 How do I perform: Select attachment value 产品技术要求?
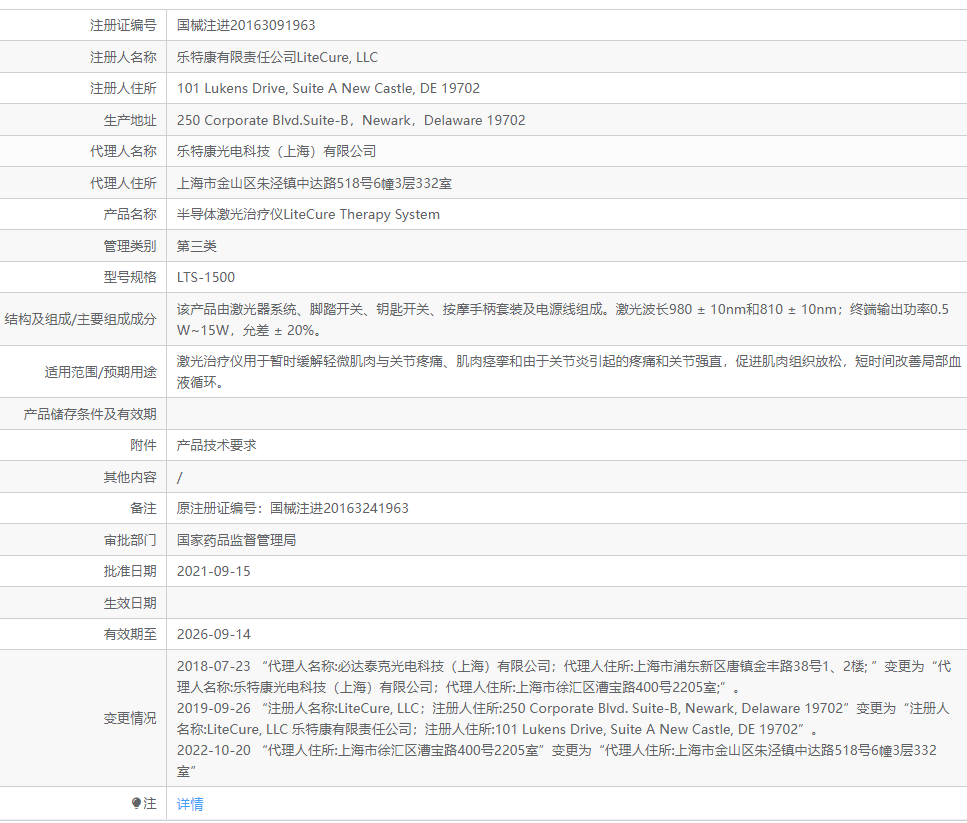216,445
